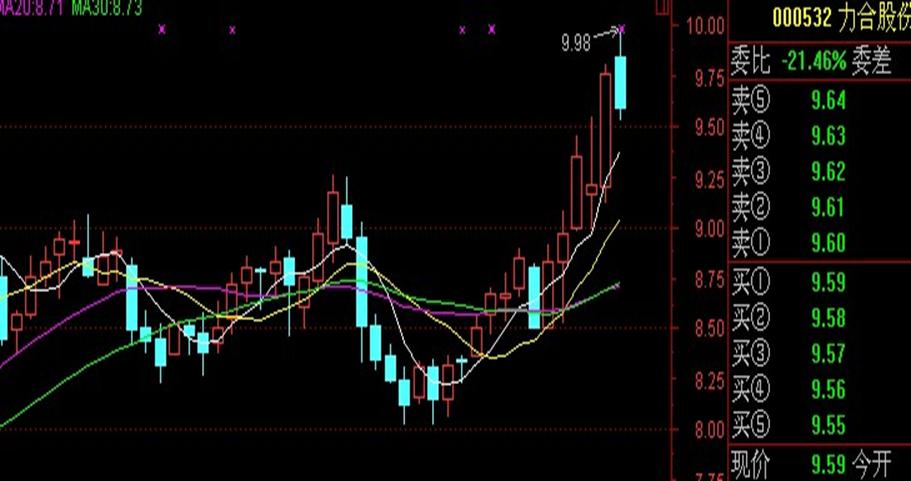This screenshot has height=481, width=911.
Task: Select the latest cyan candlestick below the 9.98 high
Action: point(621,82)
